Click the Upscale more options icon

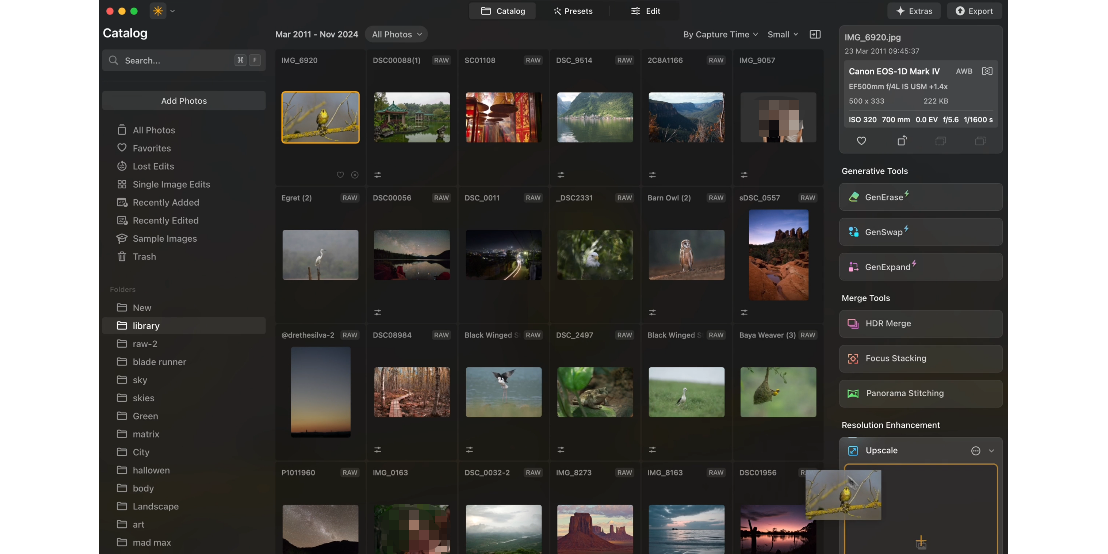[x=975, y=451]
